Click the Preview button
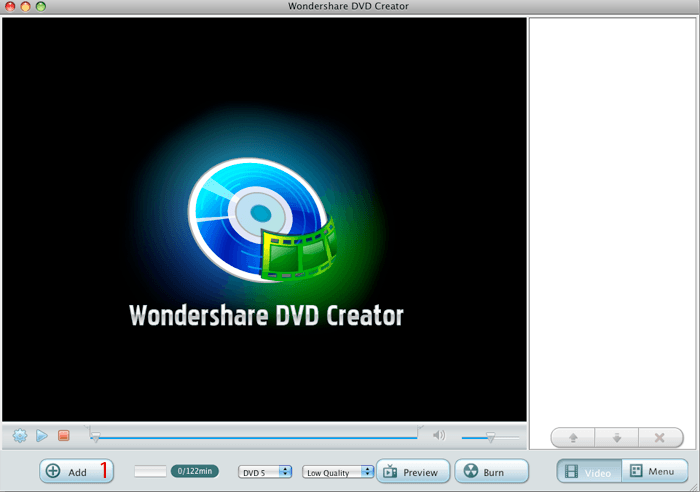The width and height of the screenshot is (700, 492). coord(413,471)
